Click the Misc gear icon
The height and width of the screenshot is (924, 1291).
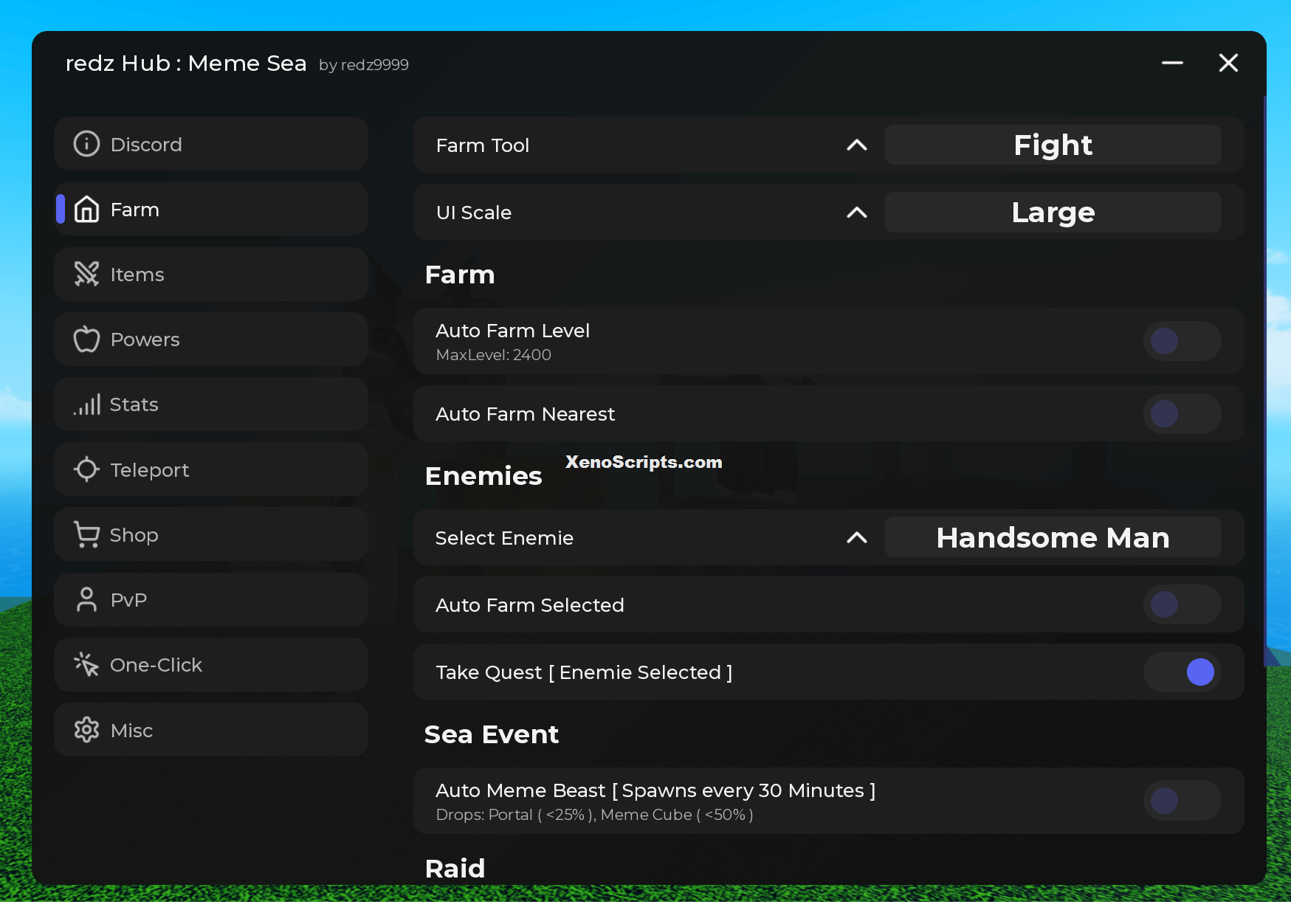coord(86,730)
